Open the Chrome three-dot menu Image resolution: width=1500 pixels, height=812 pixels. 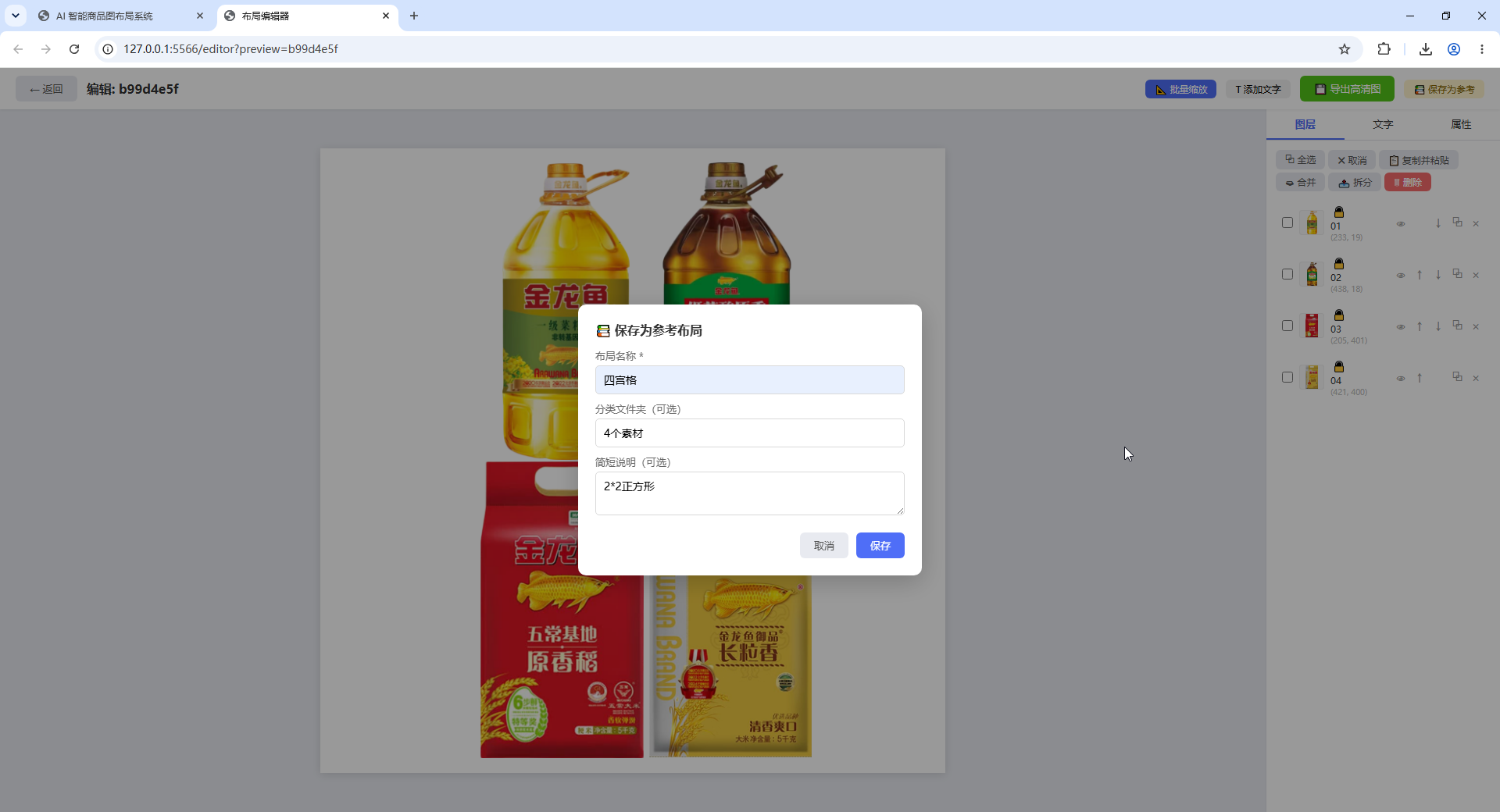(x=1482, y=49)
